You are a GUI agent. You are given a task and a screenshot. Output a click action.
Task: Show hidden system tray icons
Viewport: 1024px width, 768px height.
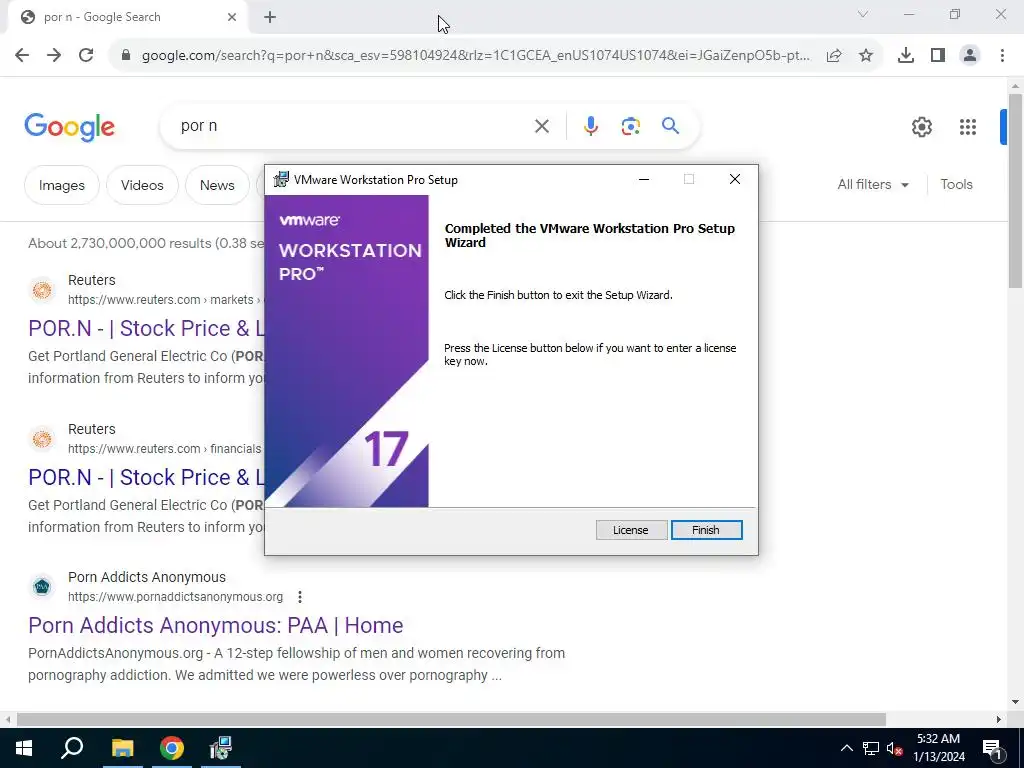846,748
